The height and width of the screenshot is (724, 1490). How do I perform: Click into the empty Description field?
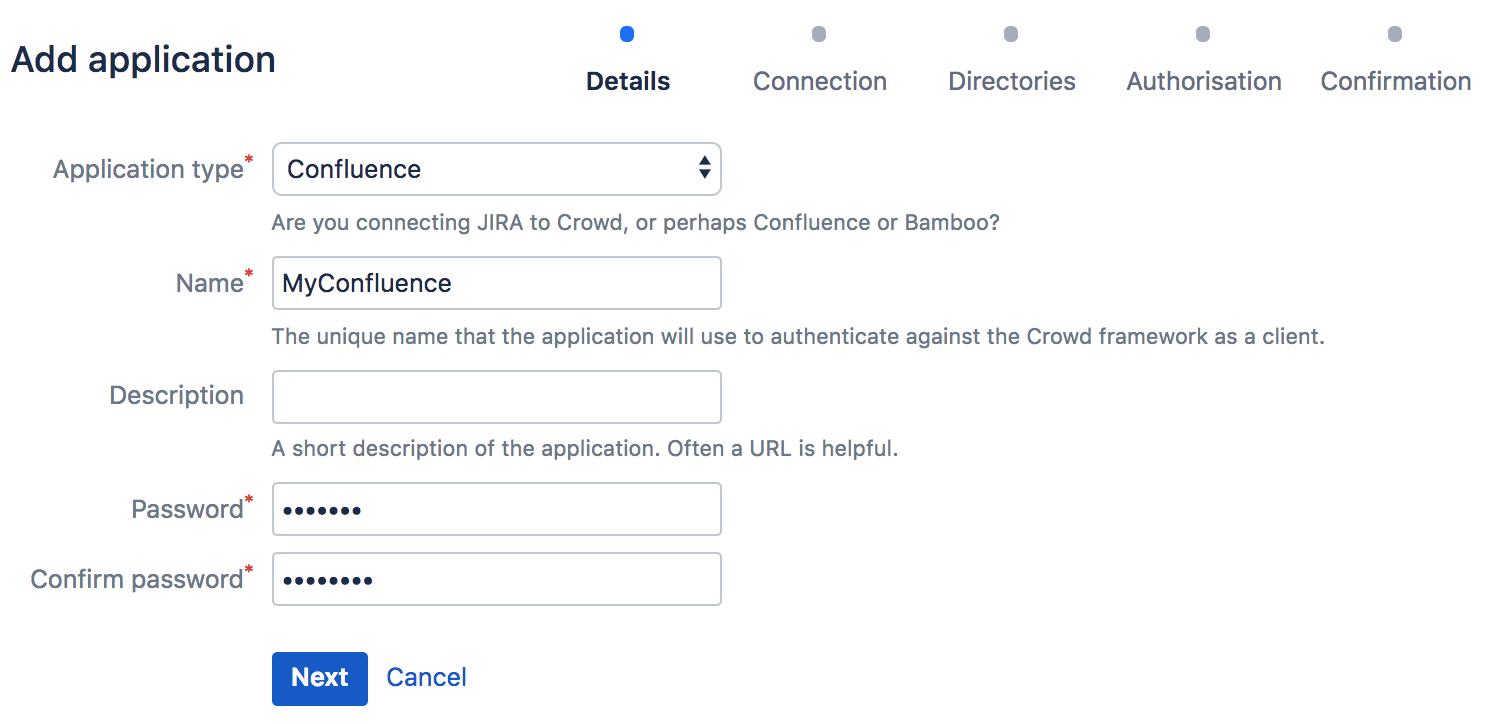pyautogui.click(x=496, y=397)
